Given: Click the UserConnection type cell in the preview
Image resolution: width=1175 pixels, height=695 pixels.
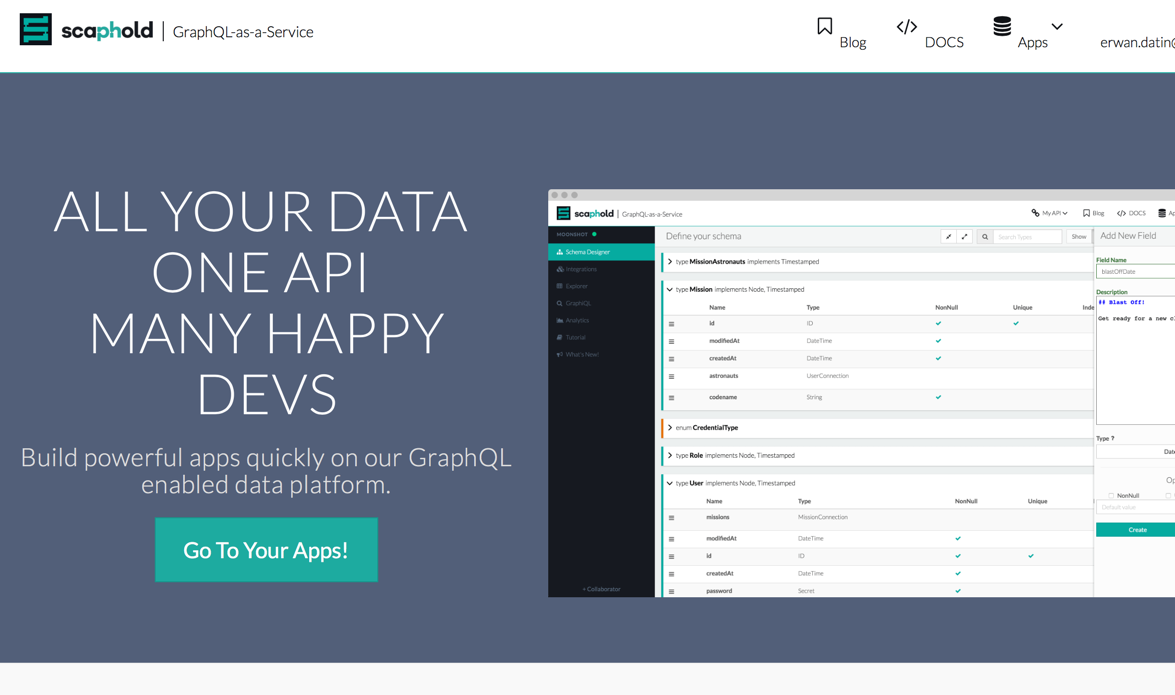Looking at the screenshot, I should tap(827, 376).
